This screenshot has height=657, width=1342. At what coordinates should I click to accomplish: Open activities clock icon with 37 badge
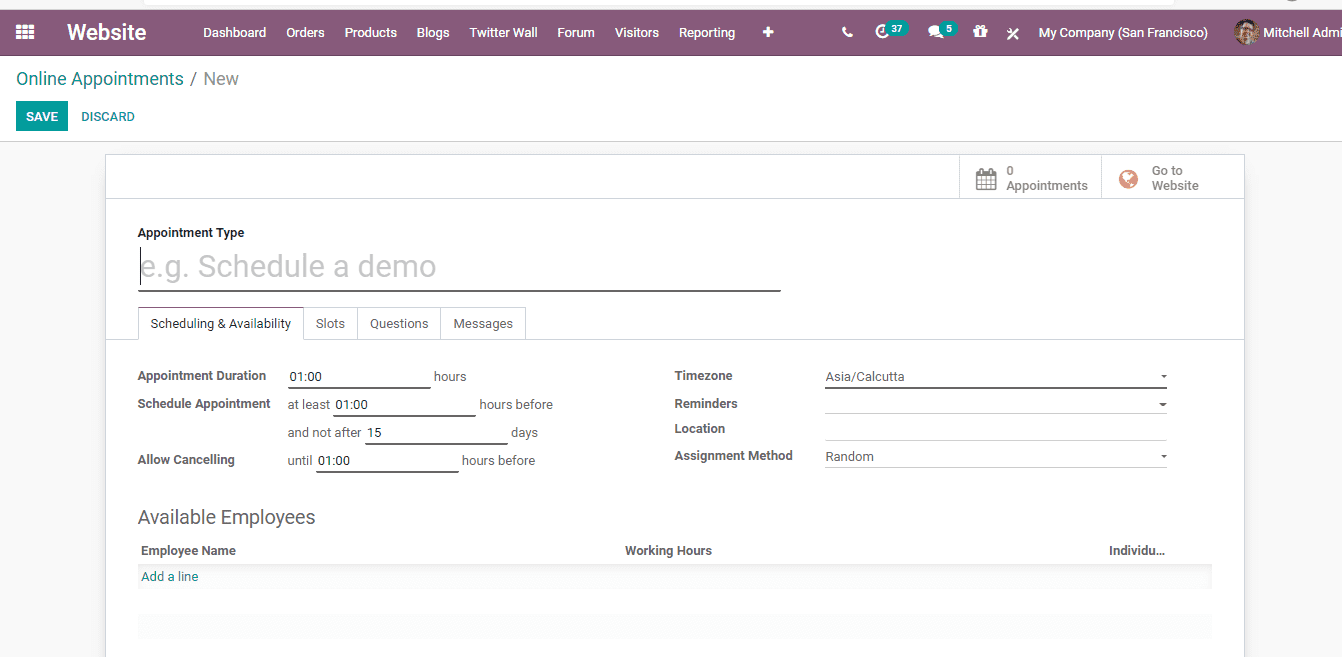[881, 32]
